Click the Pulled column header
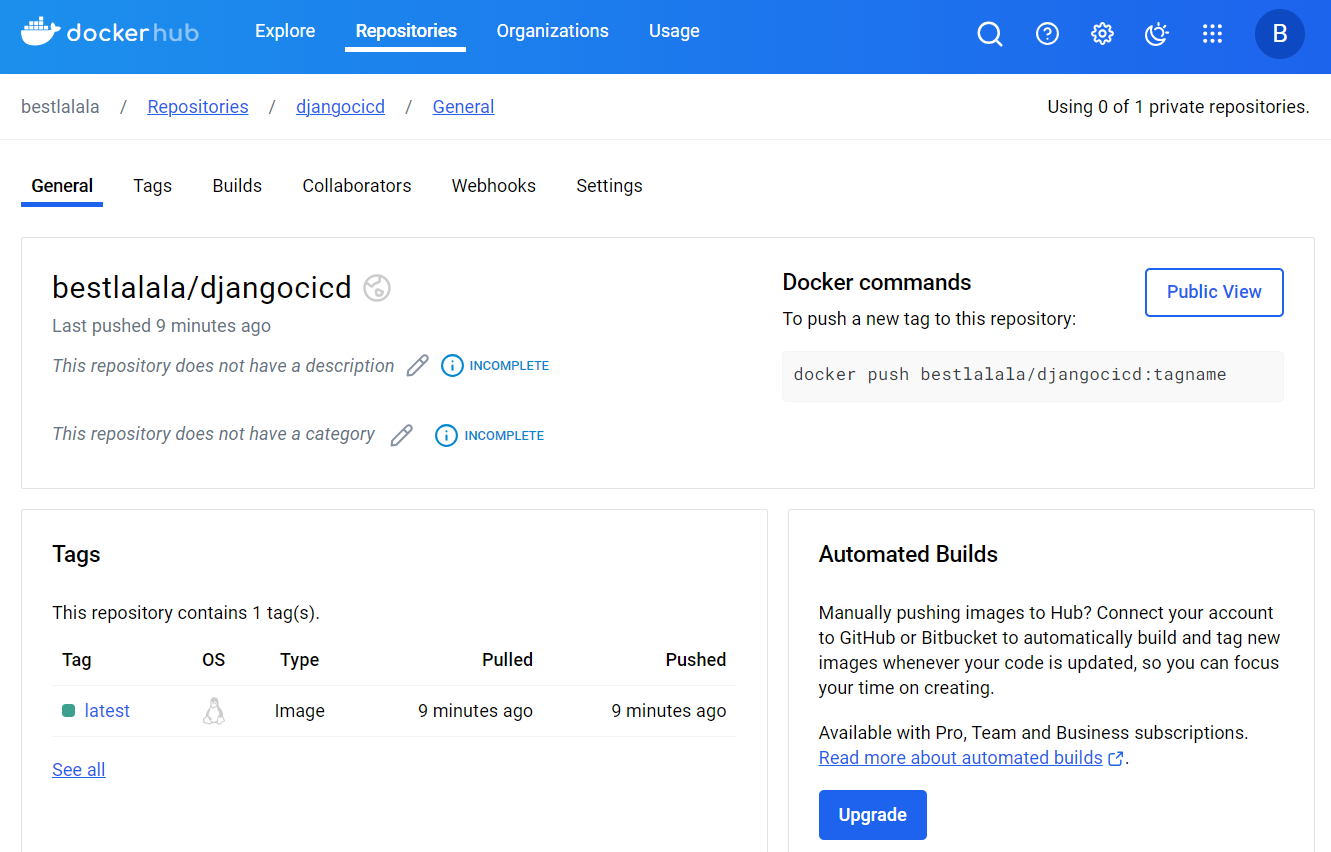Image resolution: width=1331 pixels, height=852 pixels. point(507,660)
